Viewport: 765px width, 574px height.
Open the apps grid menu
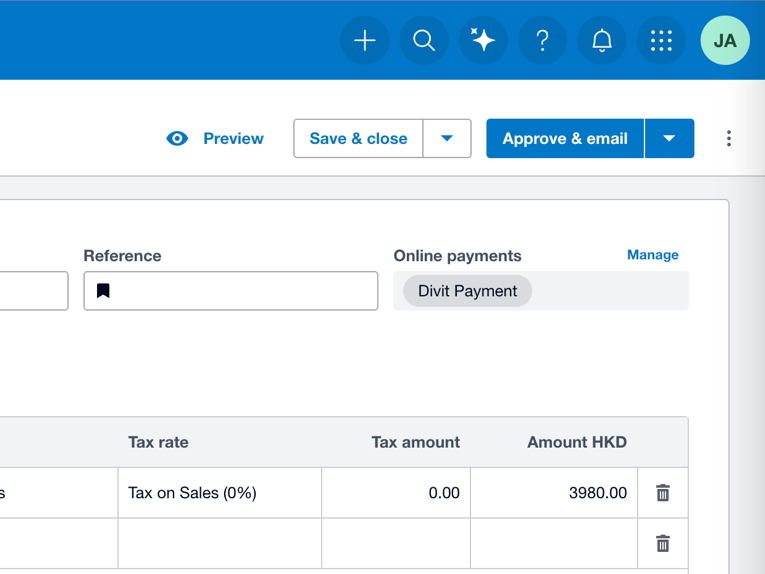point(661,40)
